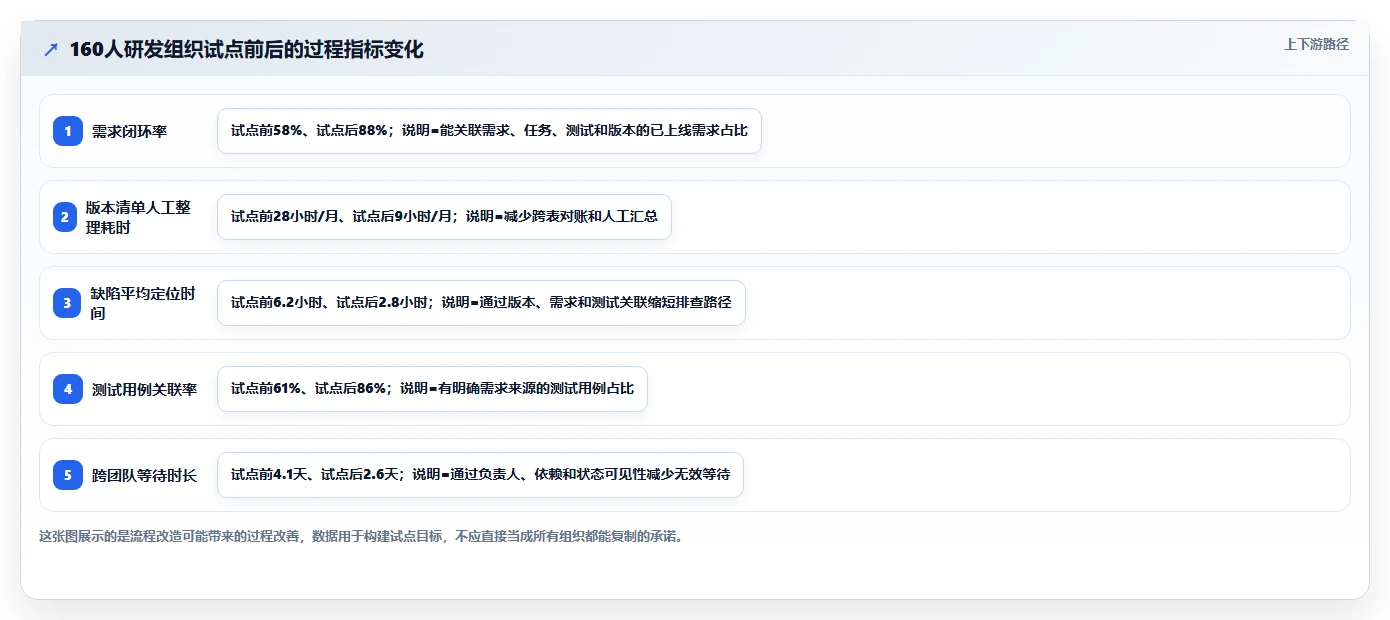1390x620 pixels.
Task: Click the 版本清单人工整理耗时 label
Action: click(138, 217)
